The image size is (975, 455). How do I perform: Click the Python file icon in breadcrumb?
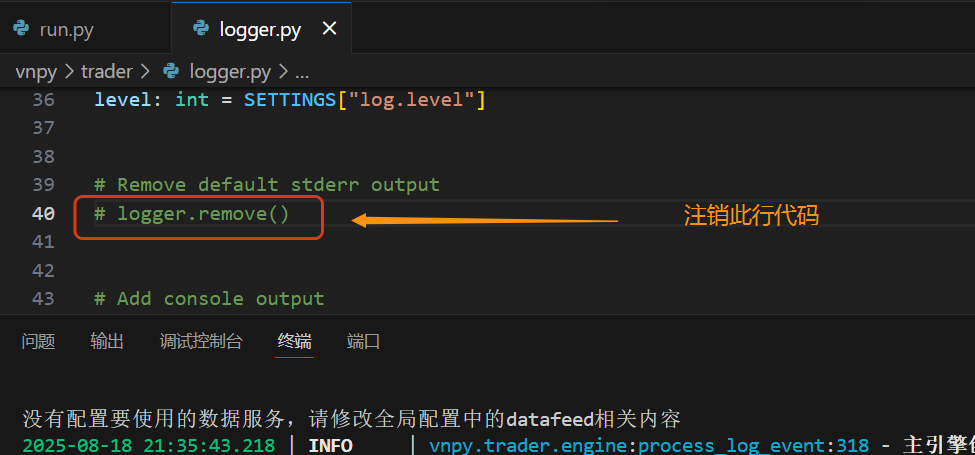click(171, 72)
